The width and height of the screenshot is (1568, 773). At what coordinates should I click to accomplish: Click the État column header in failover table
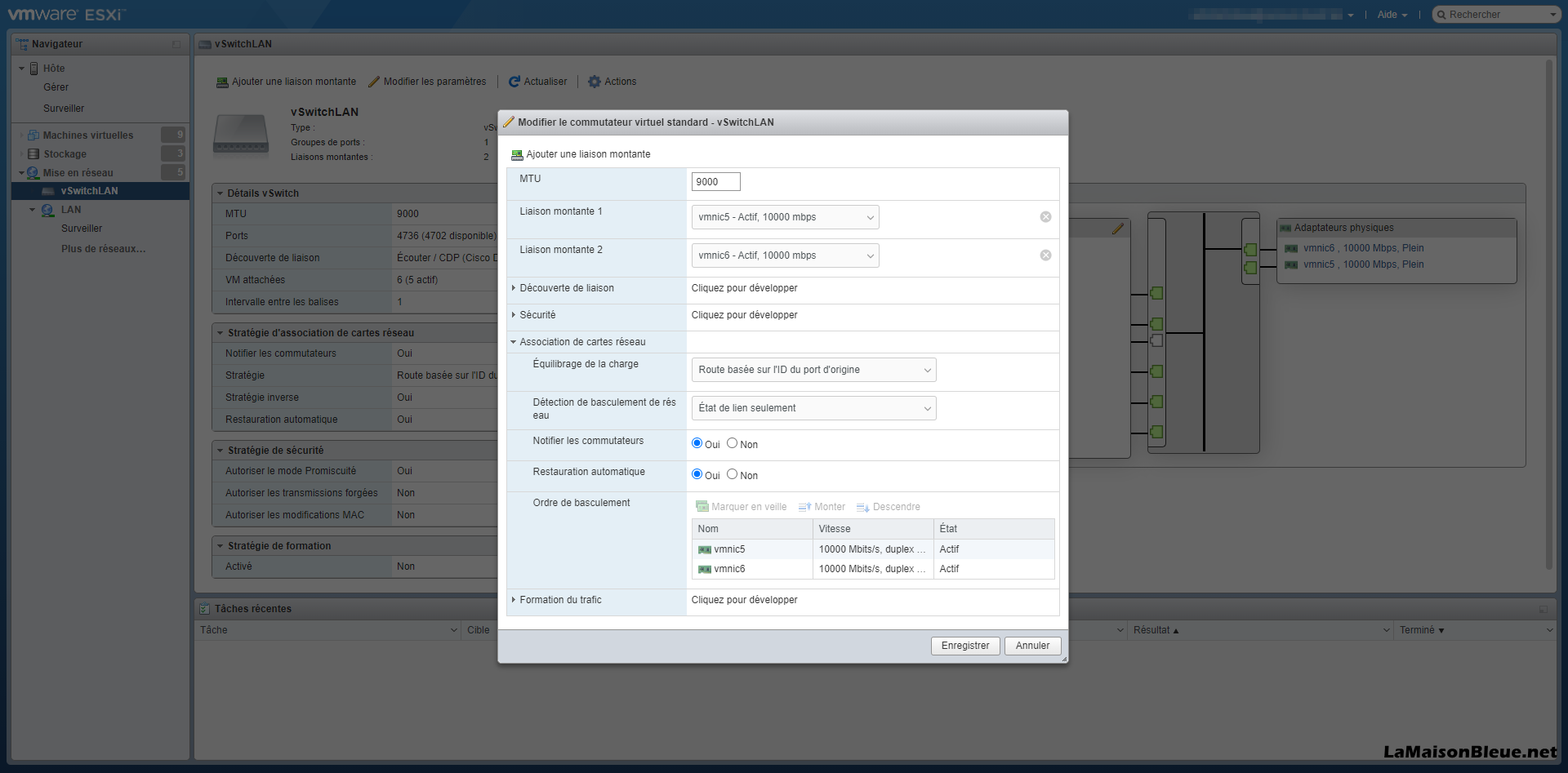pyautogui.click(x=994, y=529)
